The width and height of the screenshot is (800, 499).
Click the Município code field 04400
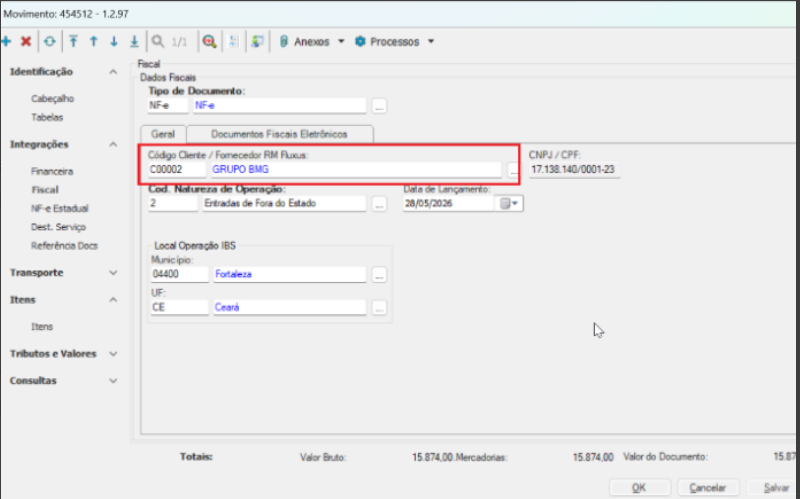pyautogui.click(x=179, y=275)
